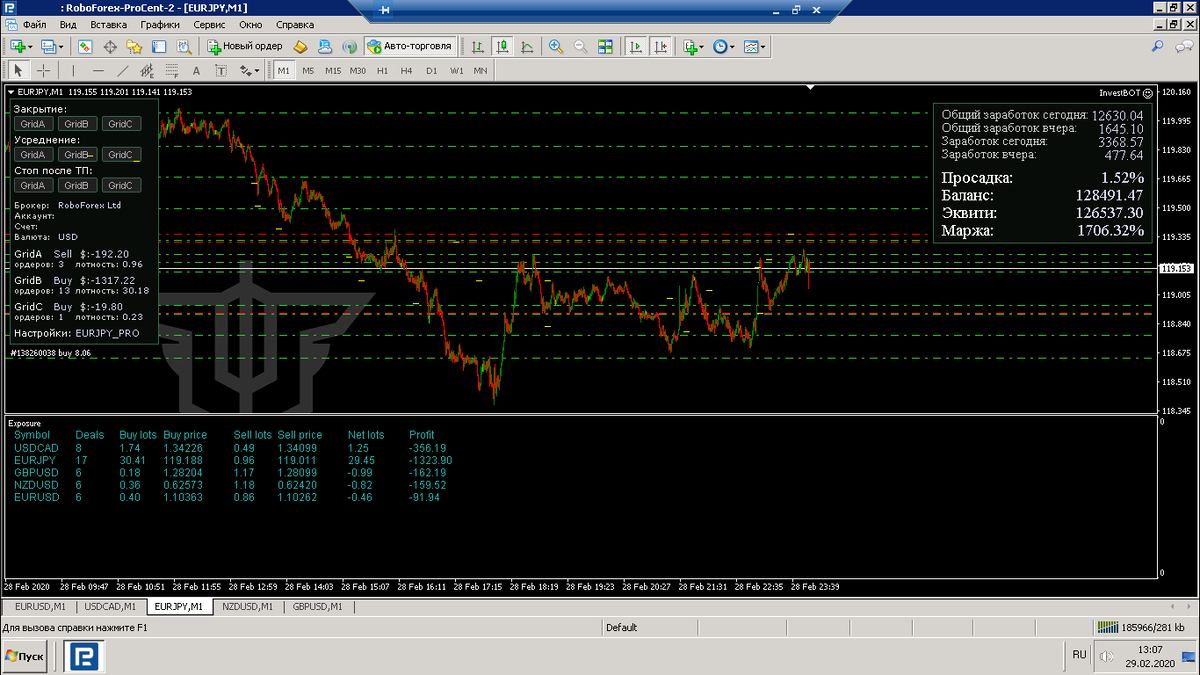Screen dimensions: 1200x675
Task: Draw a vertical line tool
Action: [x=73, y=71]
